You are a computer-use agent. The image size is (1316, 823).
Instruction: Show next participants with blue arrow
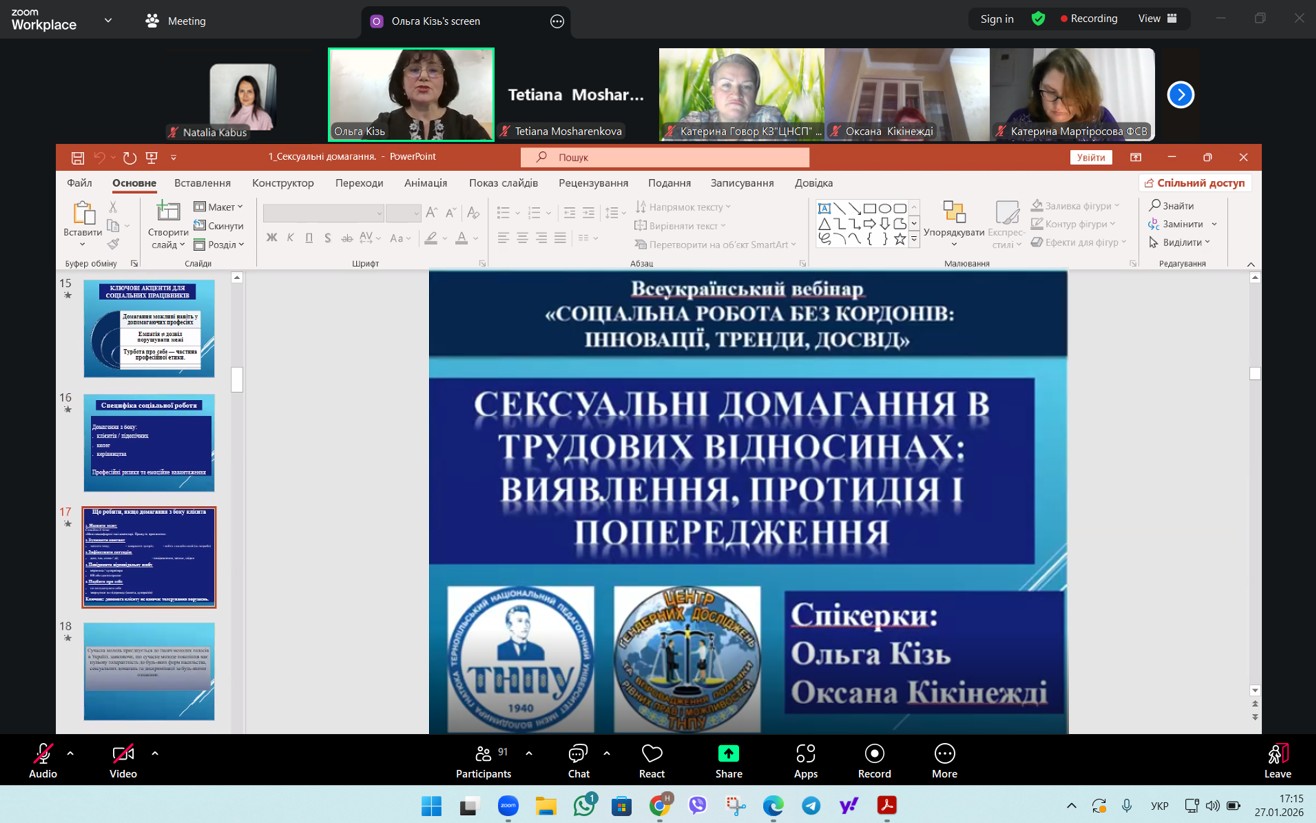(1180, 95)
